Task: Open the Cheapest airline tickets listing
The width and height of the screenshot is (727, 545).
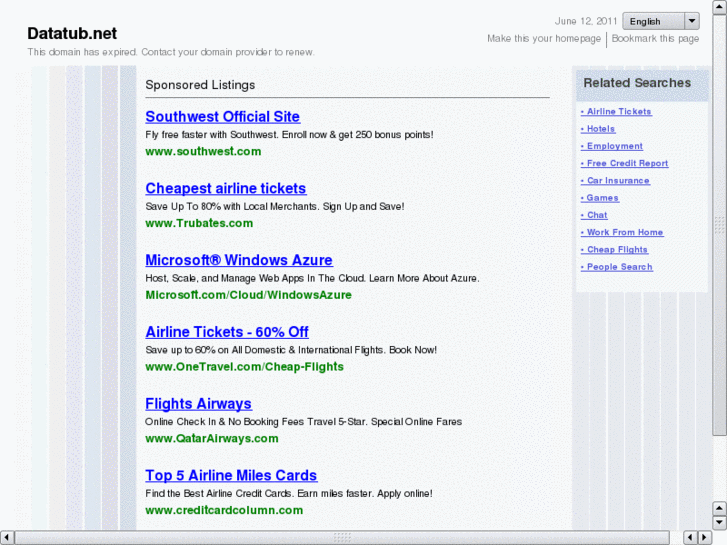Action: (x=226, y=188)
